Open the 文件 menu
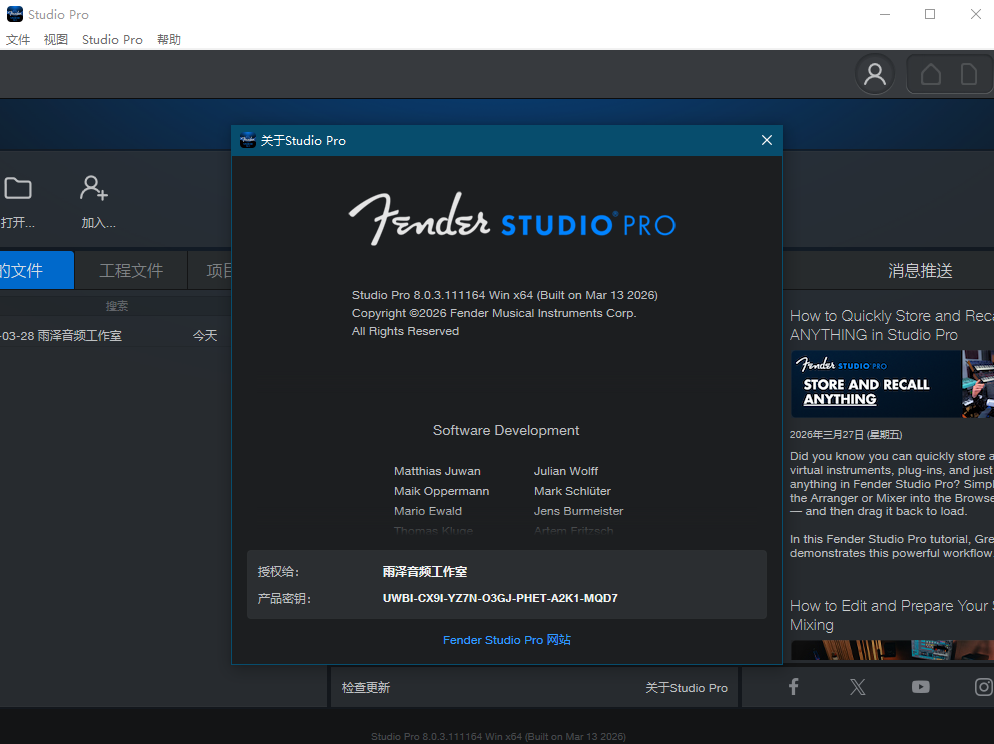 click(x=18, y=39)
